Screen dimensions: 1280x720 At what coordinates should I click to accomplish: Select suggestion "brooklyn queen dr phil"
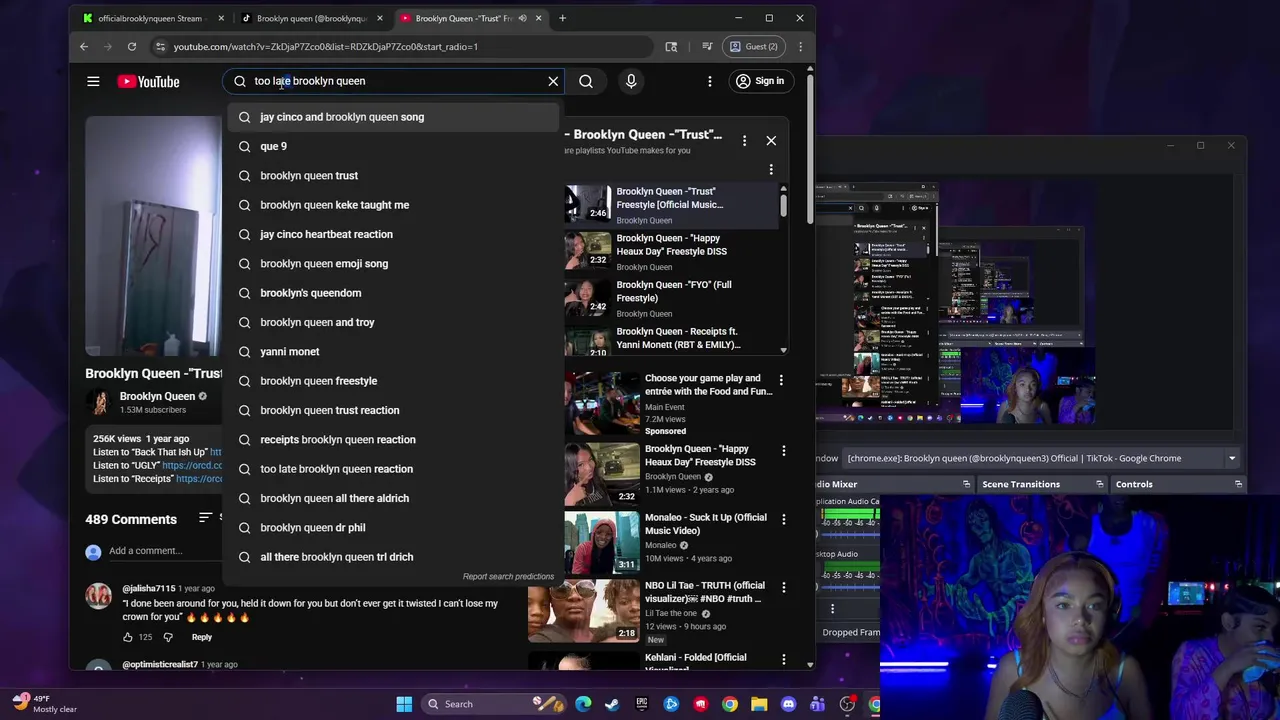pyautogui.click(x=392, y=527)
